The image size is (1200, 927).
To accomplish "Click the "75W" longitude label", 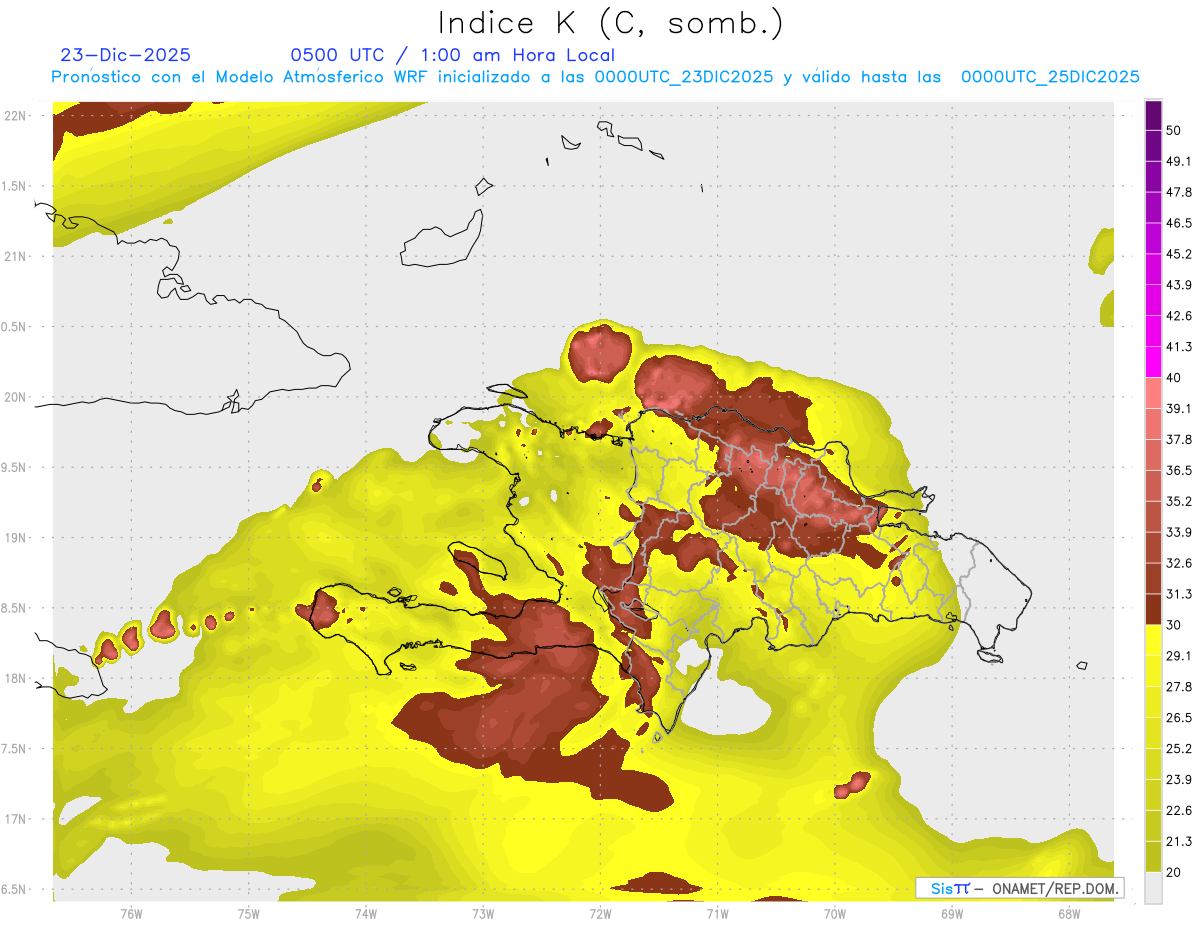I will coord(248,913).
